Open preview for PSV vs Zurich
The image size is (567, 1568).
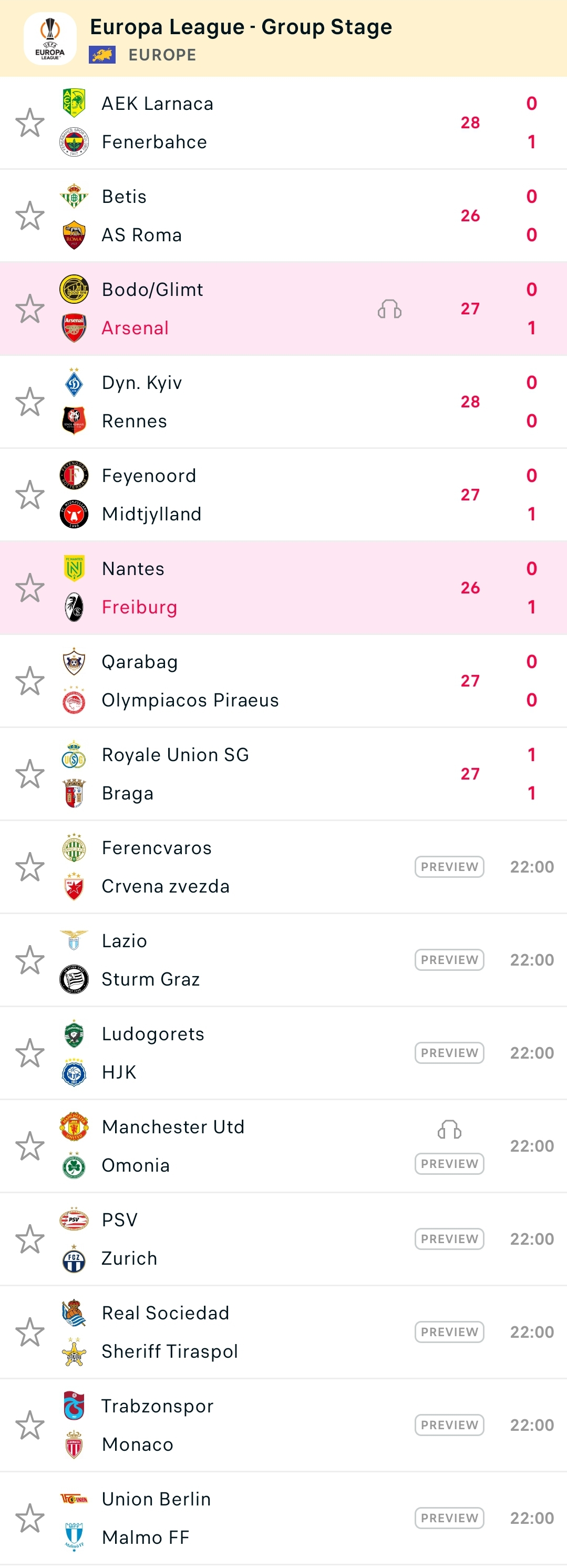point(449,1239)
